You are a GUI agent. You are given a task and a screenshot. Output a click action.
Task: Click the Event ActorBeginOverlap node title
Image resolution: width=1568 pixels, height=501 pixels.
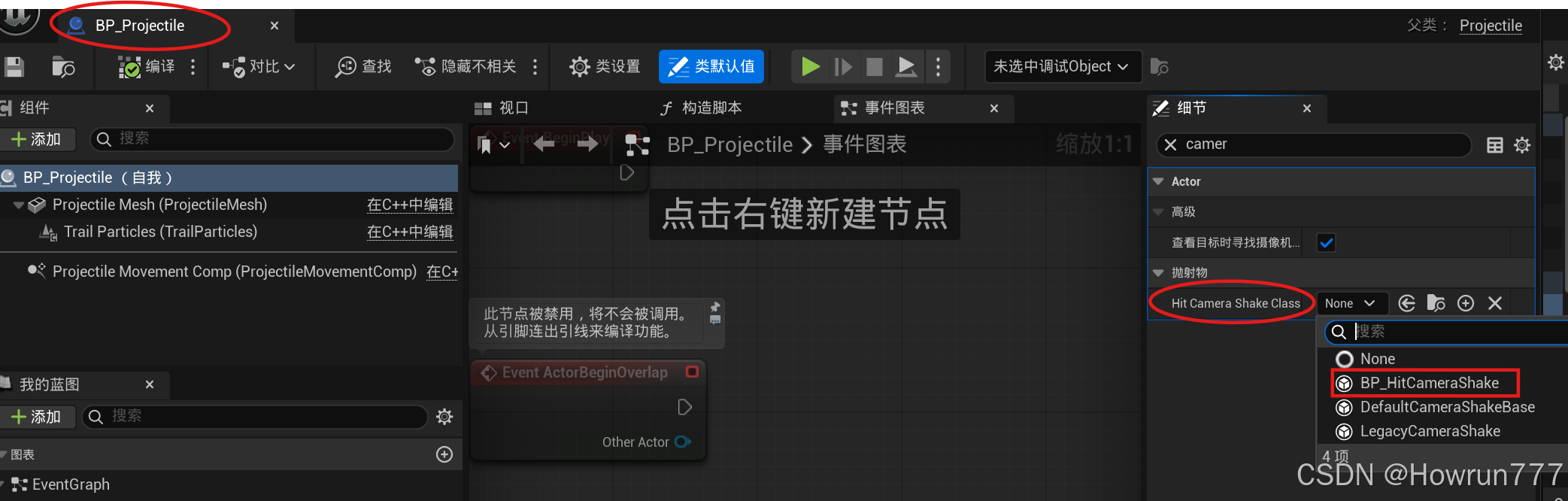click(584, 372)
